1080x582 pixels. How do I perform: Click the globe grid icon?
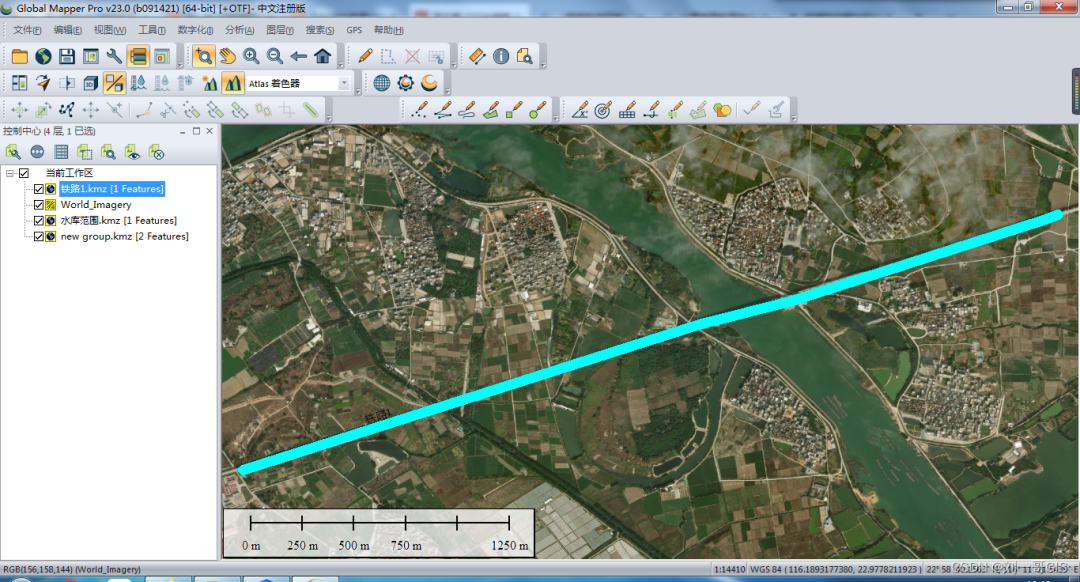[x=382, y=83]
